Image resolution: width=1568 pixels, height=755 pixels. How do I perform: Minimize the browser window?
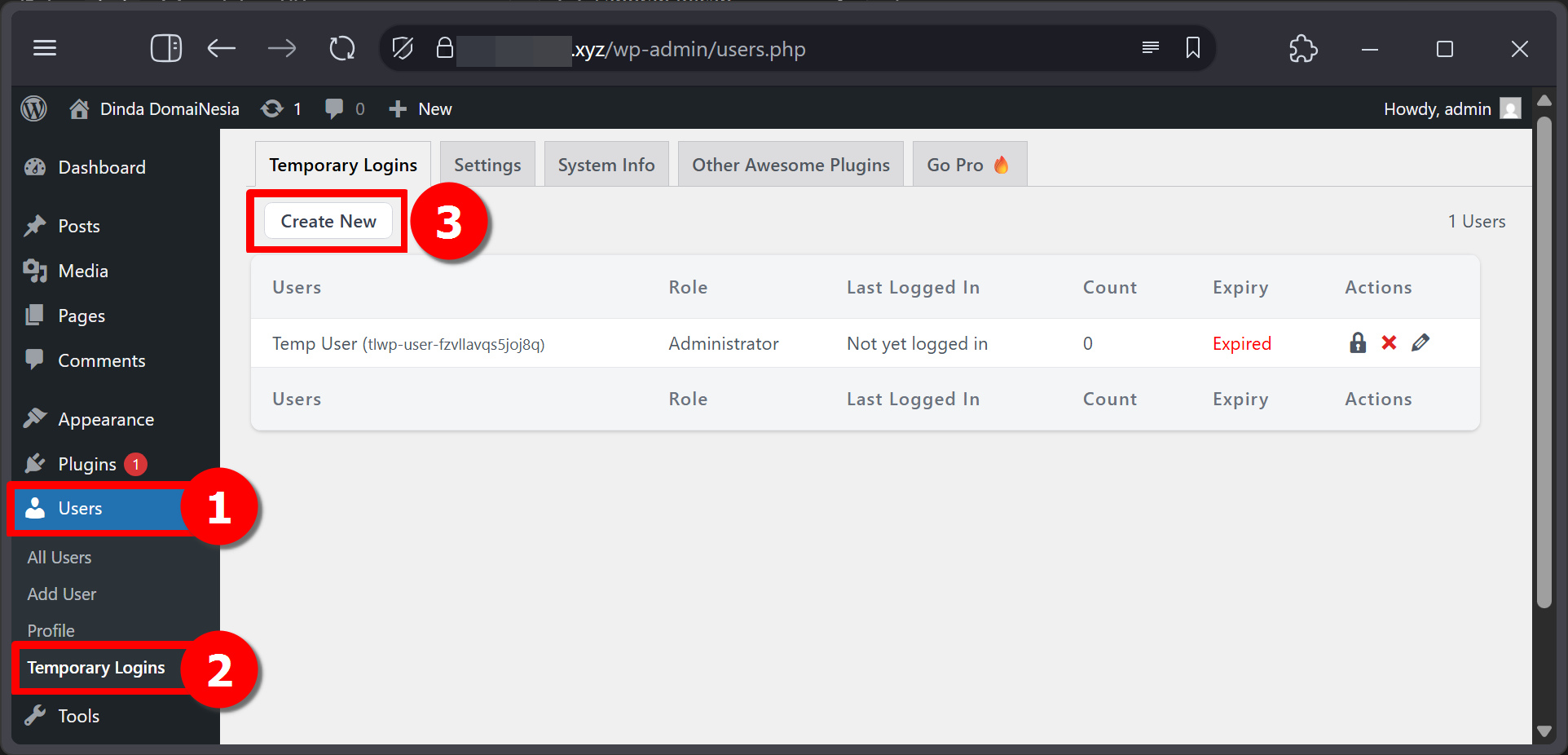pyautogui.click(x=1370, y=49)
